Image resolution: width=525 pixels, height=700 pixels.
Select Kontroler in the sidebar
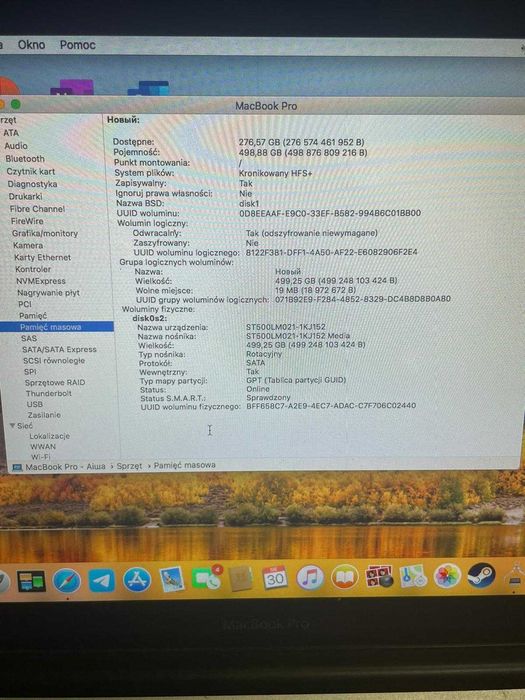(33, 269)
